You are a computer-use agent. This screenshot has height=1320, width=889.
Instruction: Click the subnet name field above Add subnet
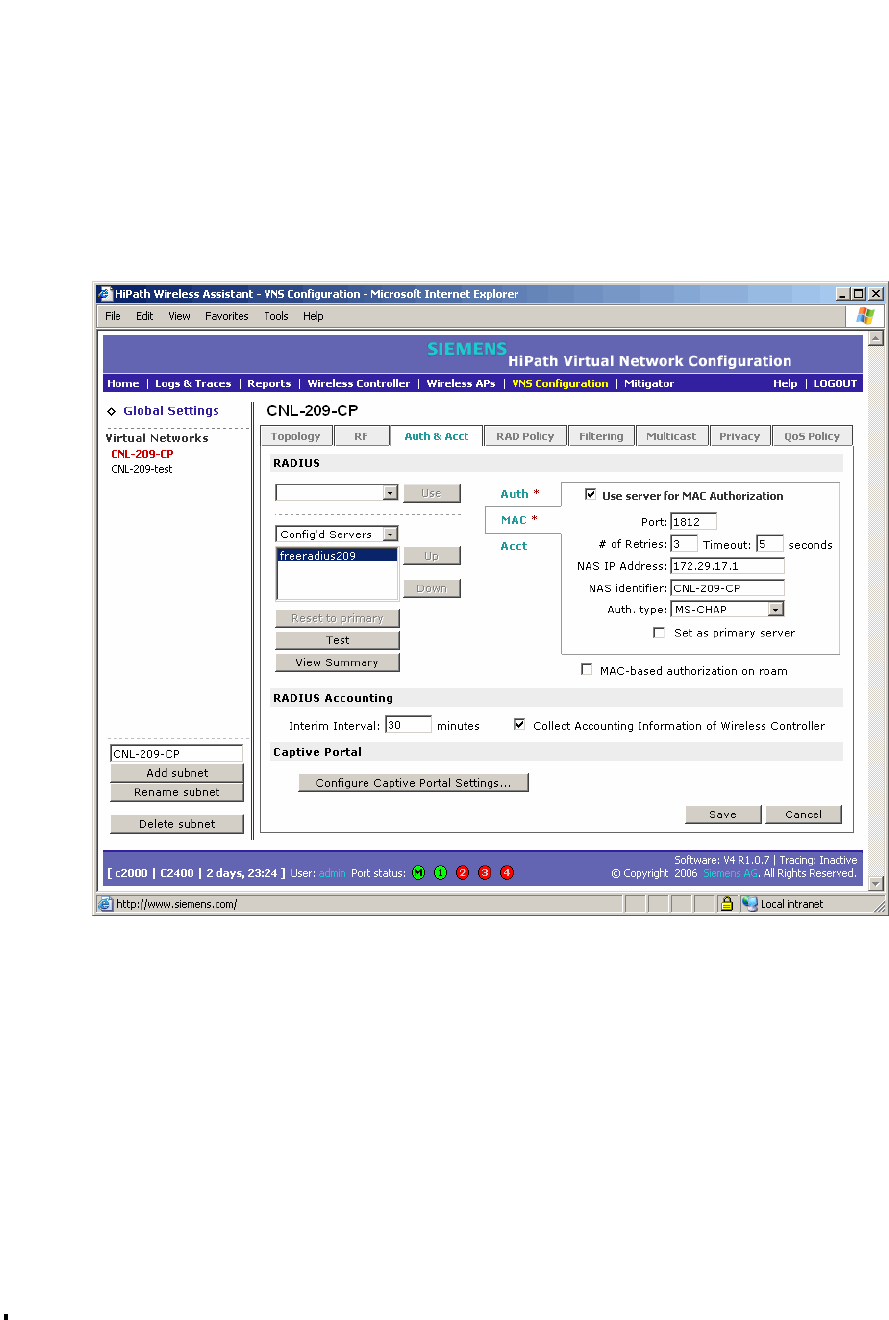[x=176, y=754]
